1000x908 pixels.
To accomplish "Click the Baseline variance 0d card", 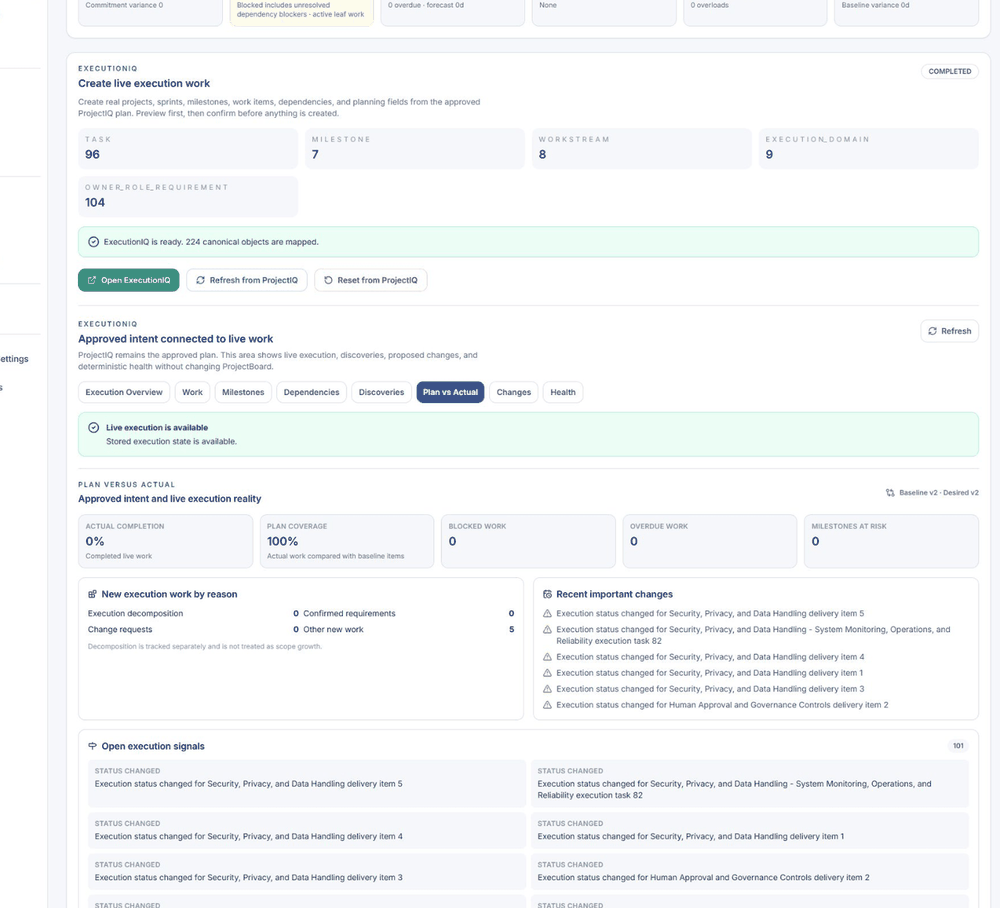I will [906, 11].
